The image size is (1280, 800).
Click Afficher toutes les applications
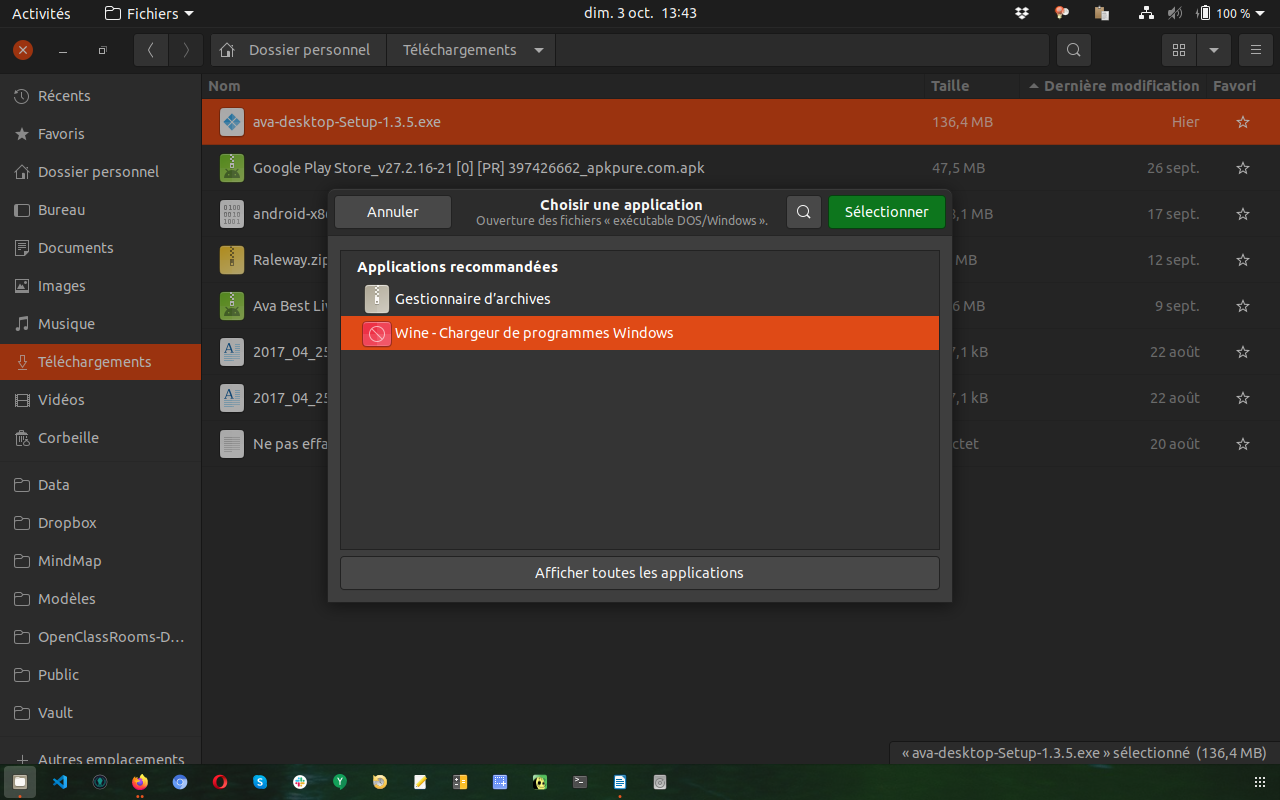pos(640,573)
